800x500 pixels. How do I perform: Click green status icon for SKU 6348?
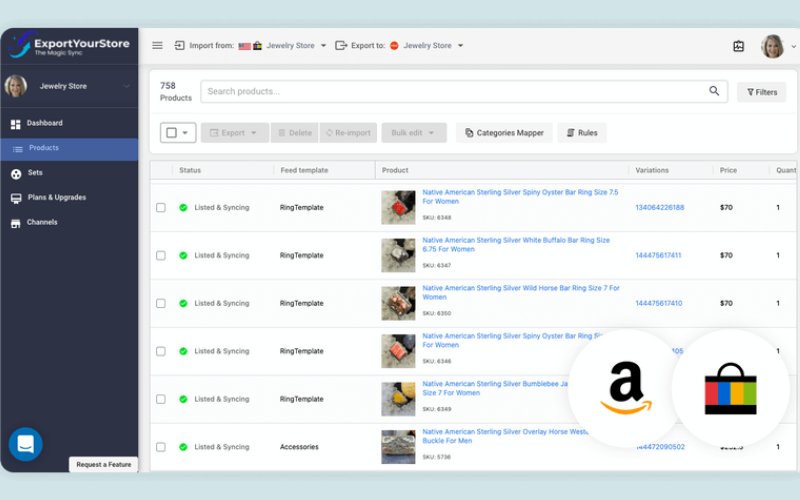tap(183, 208)
